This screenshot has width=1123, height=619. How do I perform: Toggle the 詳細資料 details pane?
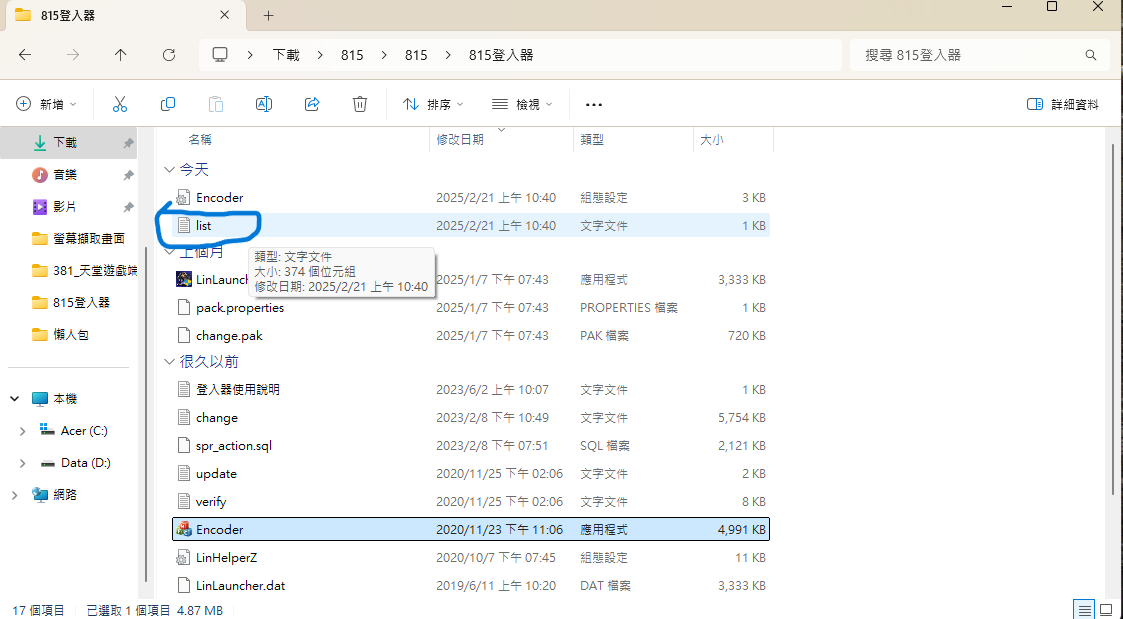1062,105
